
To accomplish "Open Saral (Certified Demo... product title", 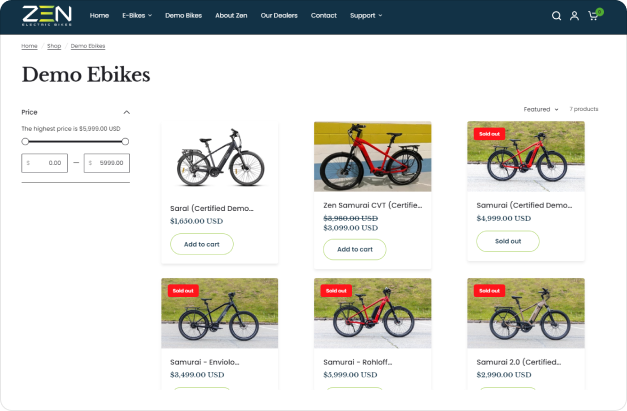I will [x=212, y=208].
